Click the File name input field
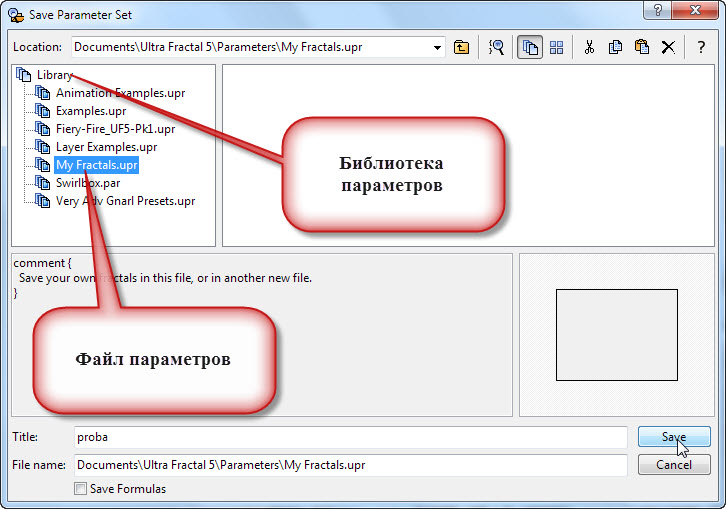Image resolution: width=726 pixels, height=509 pixels. point(350,465)
